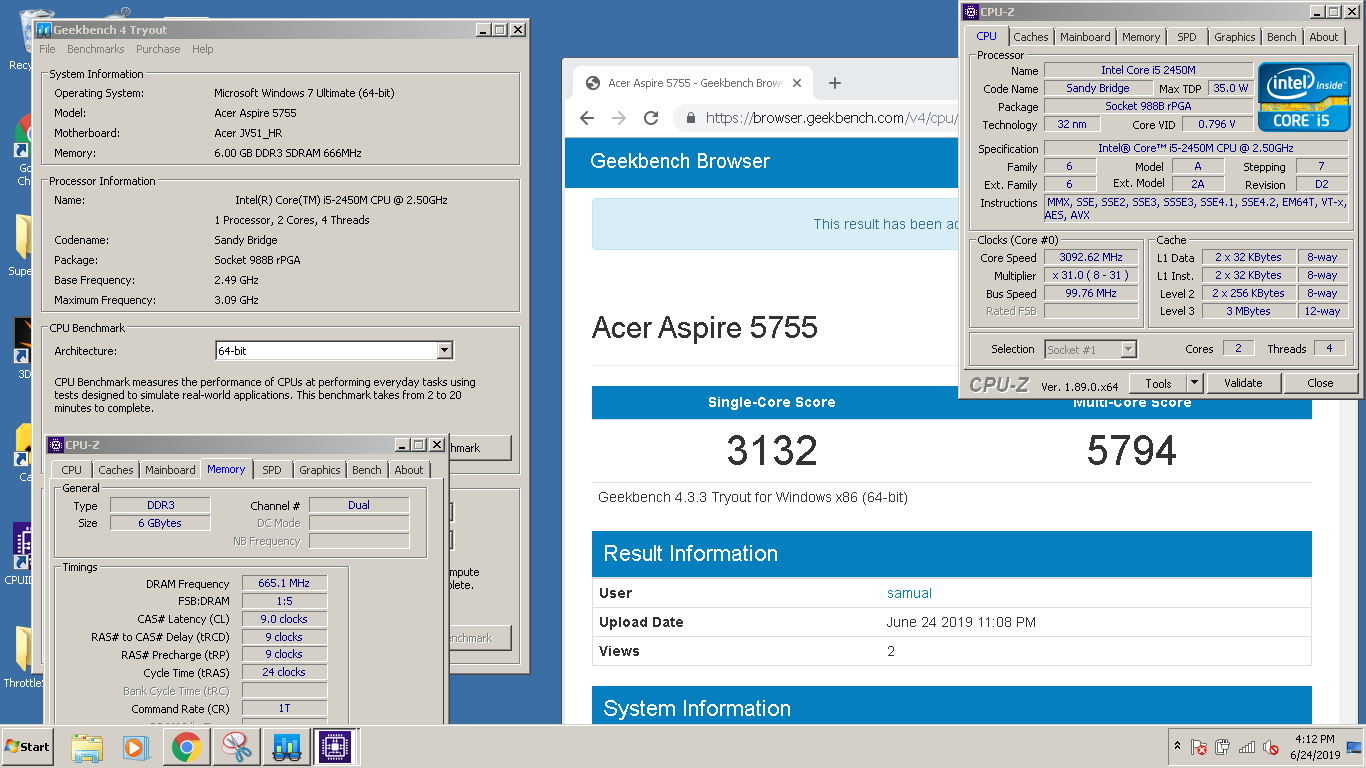
Task: Open the Purchase menu in Geekbench
Action: click(158, 49)
